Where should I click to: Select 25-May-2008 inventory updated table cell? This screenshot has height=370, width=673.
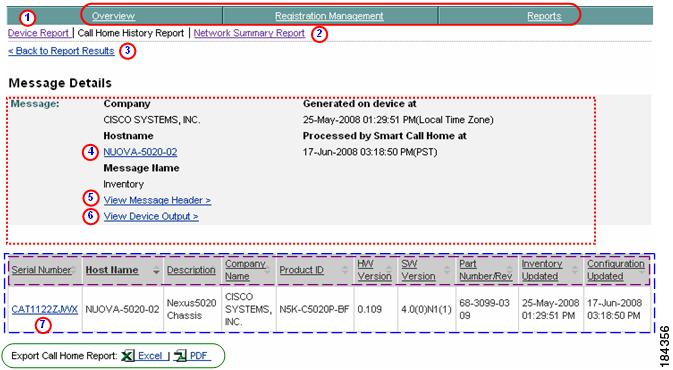[x=551, y=309]
